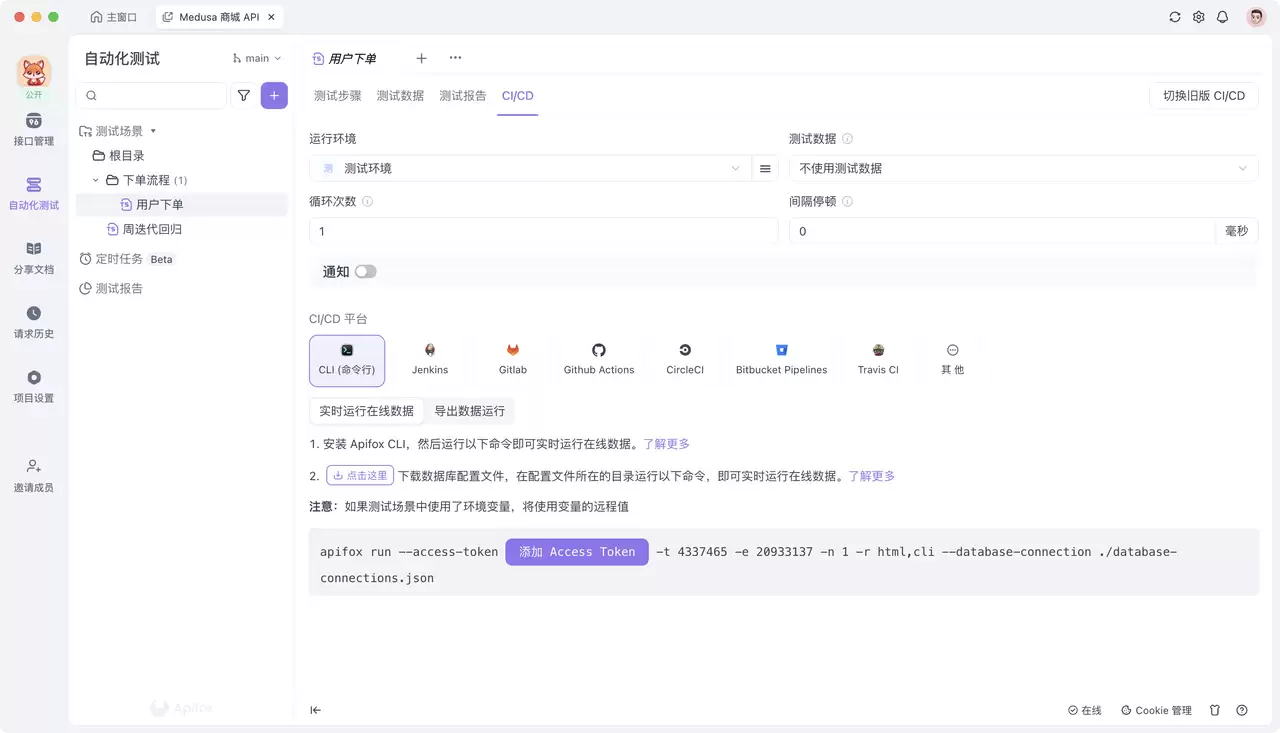
Task: Switch to CI/CD tab
Action: click(x=518, y=96)
